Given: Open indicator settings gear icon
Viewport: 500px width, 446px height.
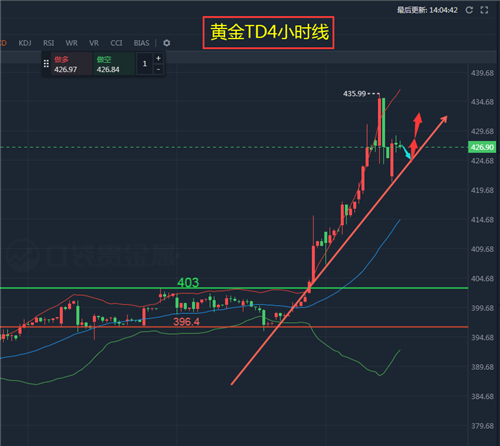Looking at the screenshot, I should [167, 43].
